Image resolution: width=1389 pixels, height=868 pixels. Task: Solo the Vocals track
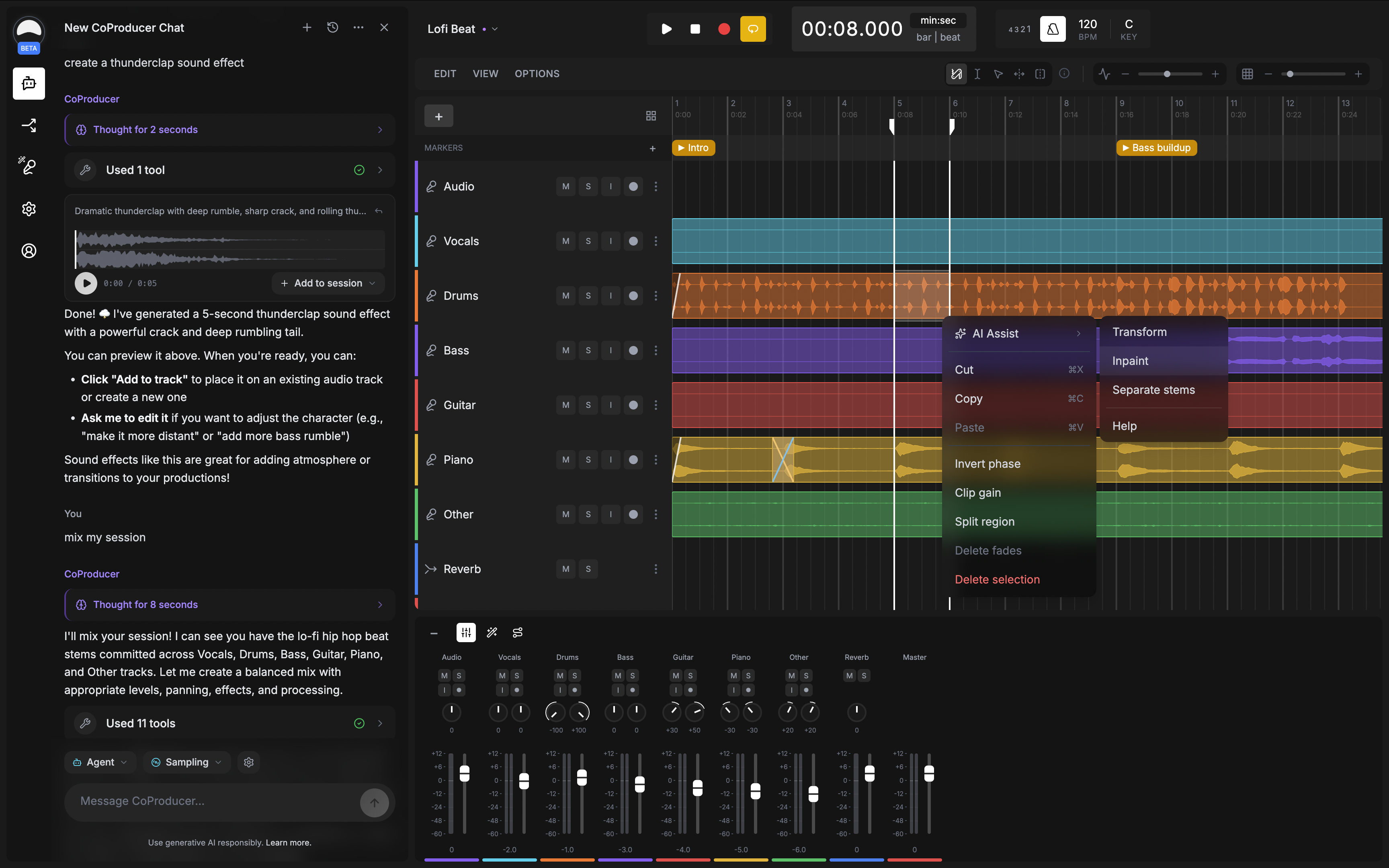588,241
